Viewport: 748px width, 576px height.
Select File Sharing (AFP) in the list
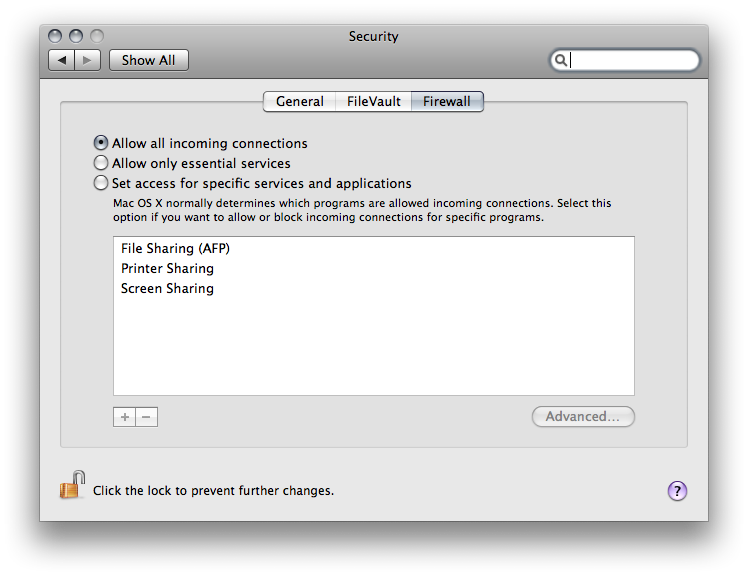coord(374,248)
